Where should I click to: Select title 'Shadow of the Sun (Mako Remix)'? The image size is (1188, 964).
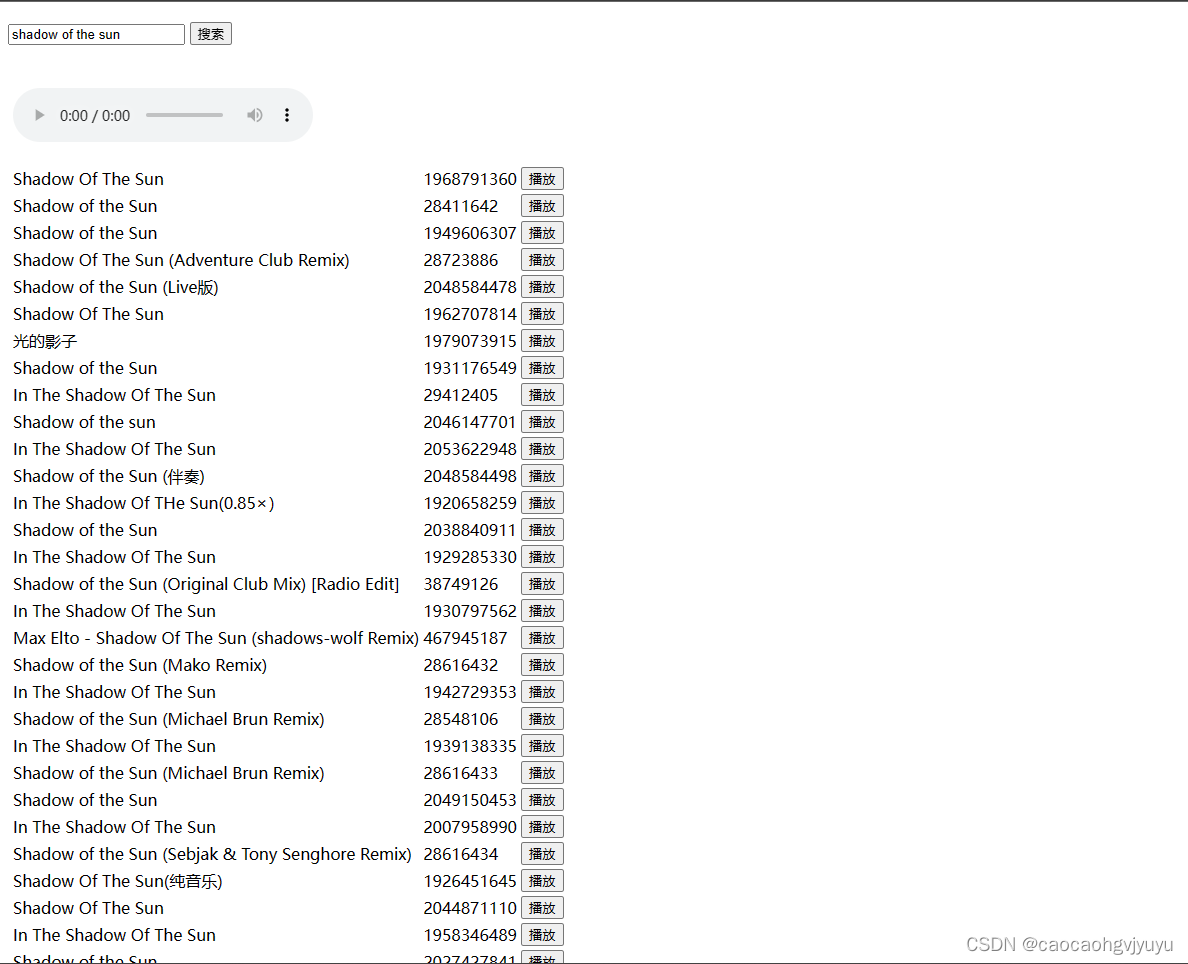point(140,665)
